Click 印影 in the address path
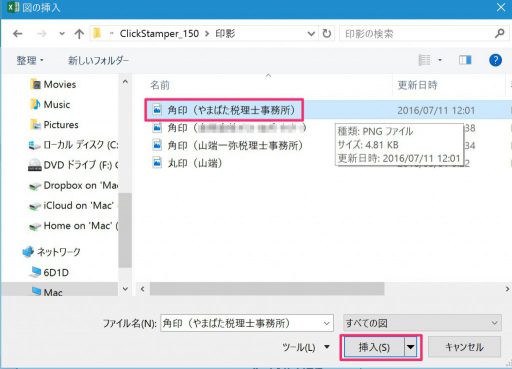This screenshot has width=512, height=369. 225,34
